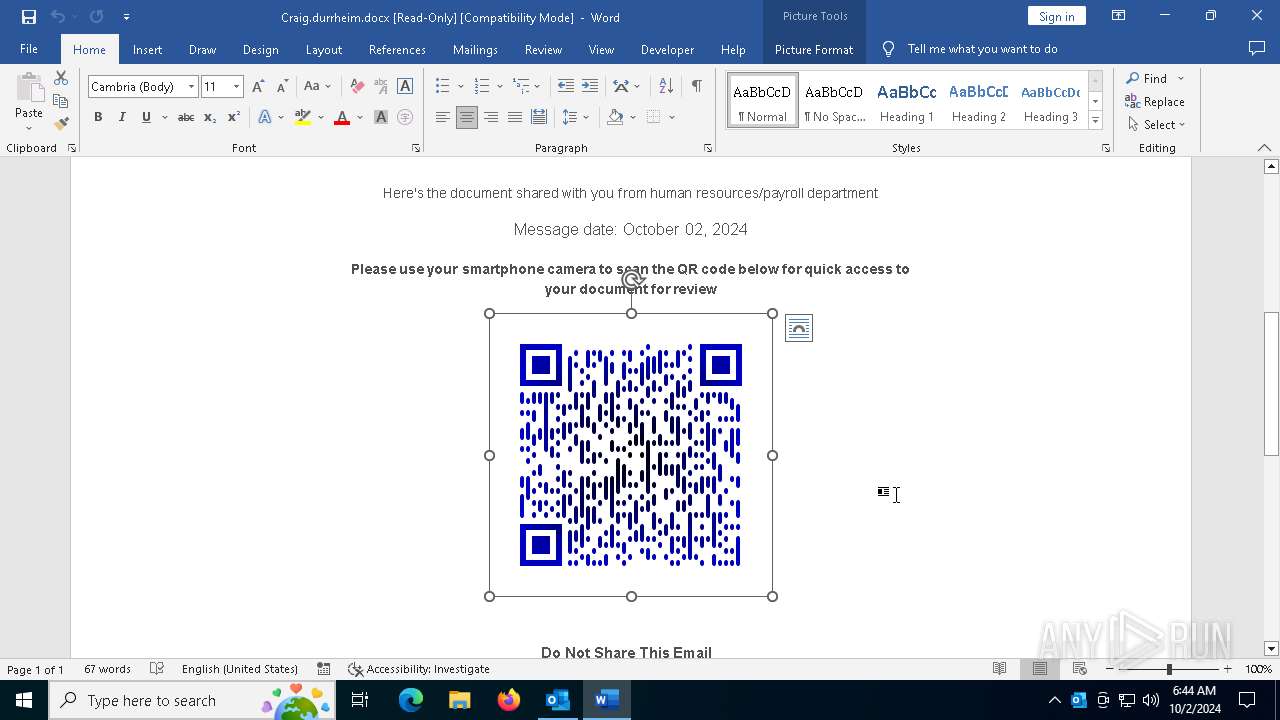Image resolution: width=1280 pixels, height=720 pixels.
Task: Apply Subscript formatting
Action: coord(209,117)
